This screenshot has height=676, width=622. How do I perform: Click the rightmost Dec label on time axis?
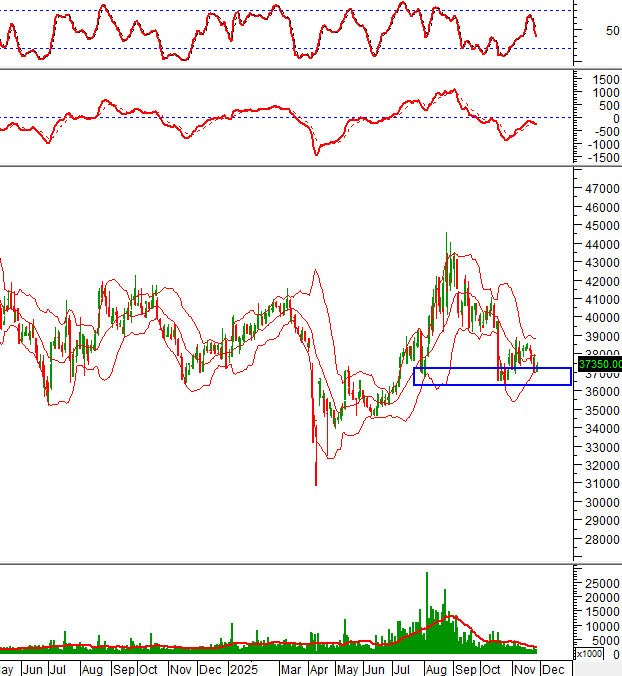pyautogui.click(x=552, y=668)
